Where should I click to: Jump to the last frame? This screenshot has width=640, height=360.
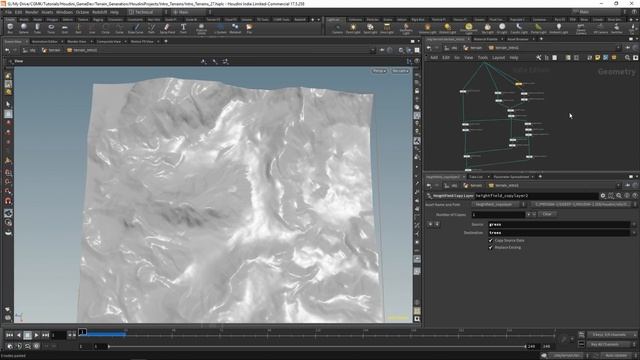coord(45,335)
